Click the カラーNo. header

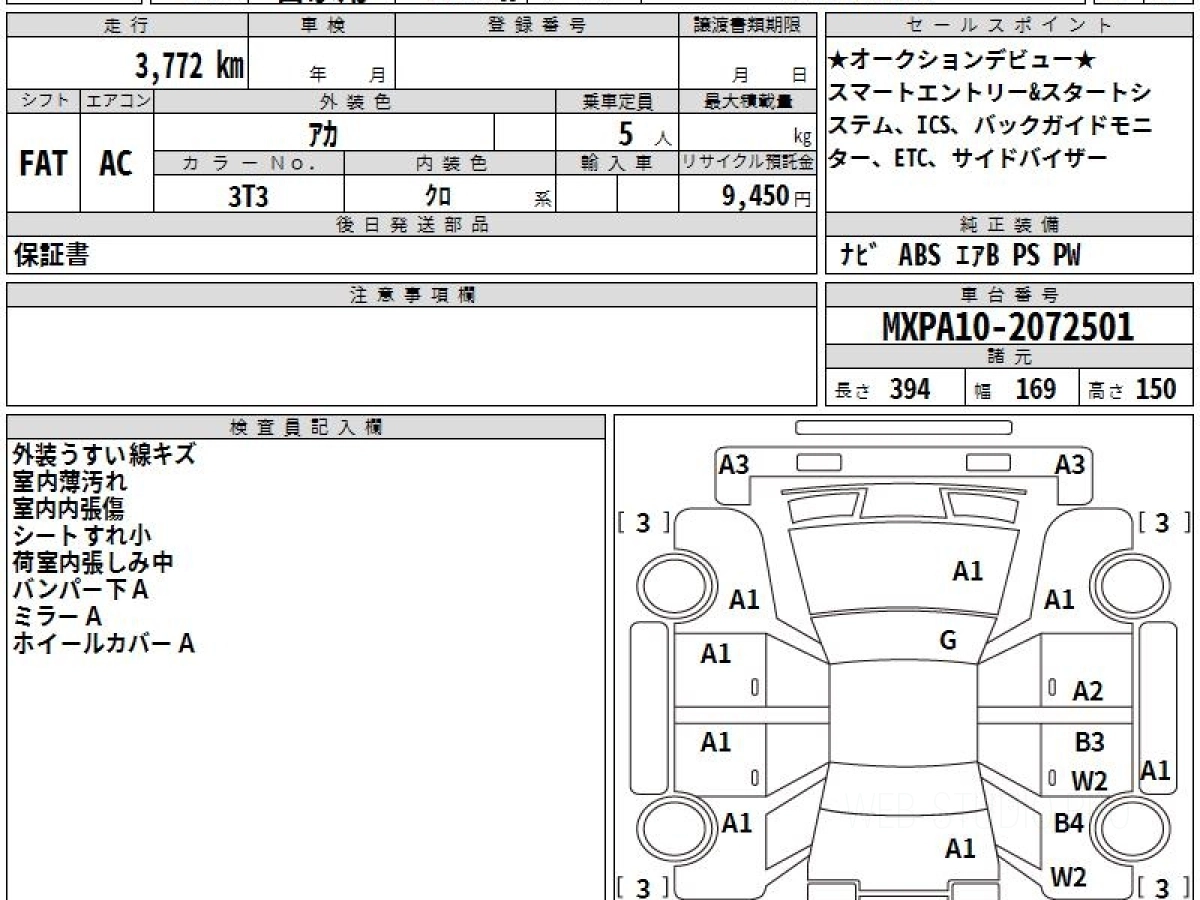(249, 163)
